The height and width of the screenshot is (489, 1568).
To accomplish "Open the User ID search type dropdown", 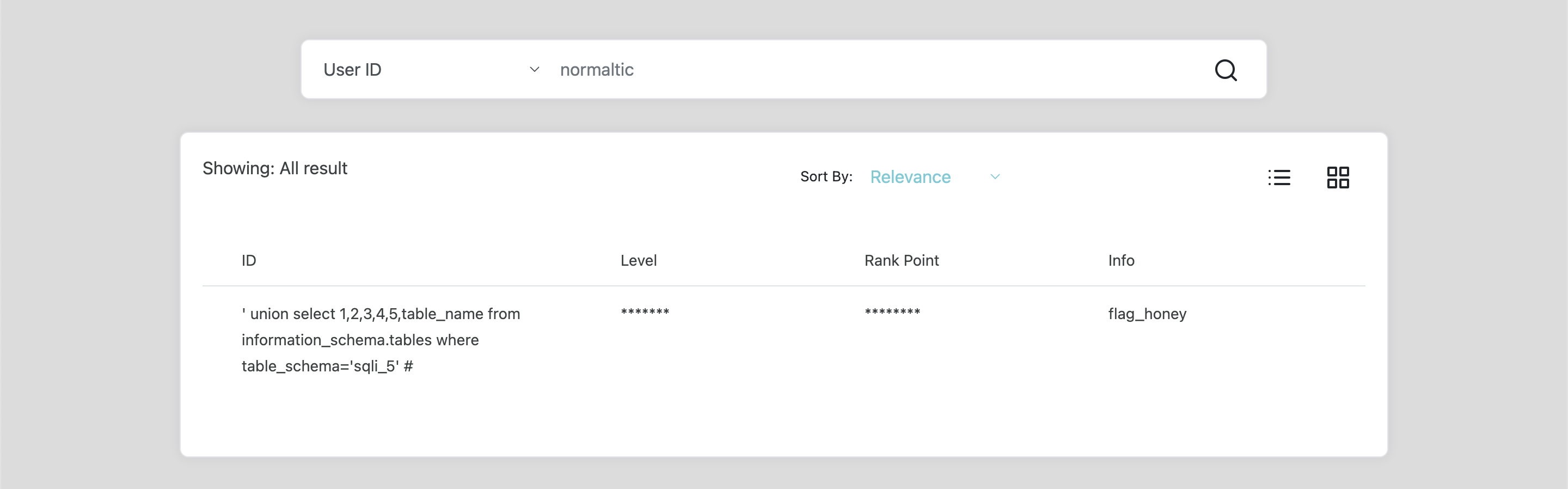I will [431, 69].
